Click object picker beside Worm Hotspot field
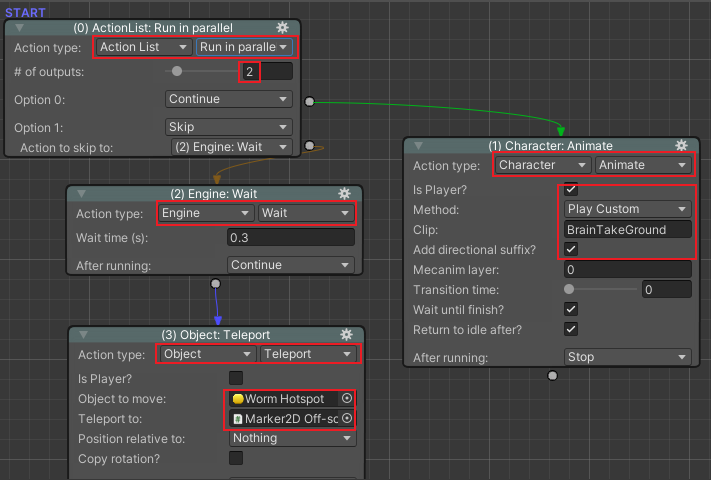Image resolution: width=711 pixels, height=480 pixels. [x=347, y=398]
